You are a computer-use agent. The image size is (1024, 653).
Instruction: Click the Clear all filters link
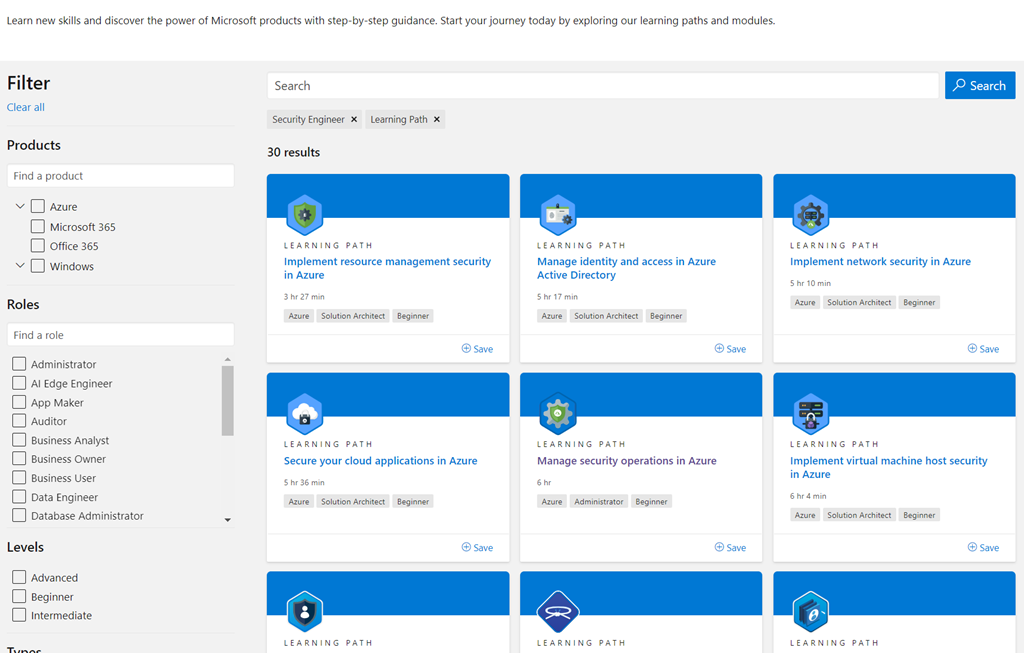tap(26, 108)
